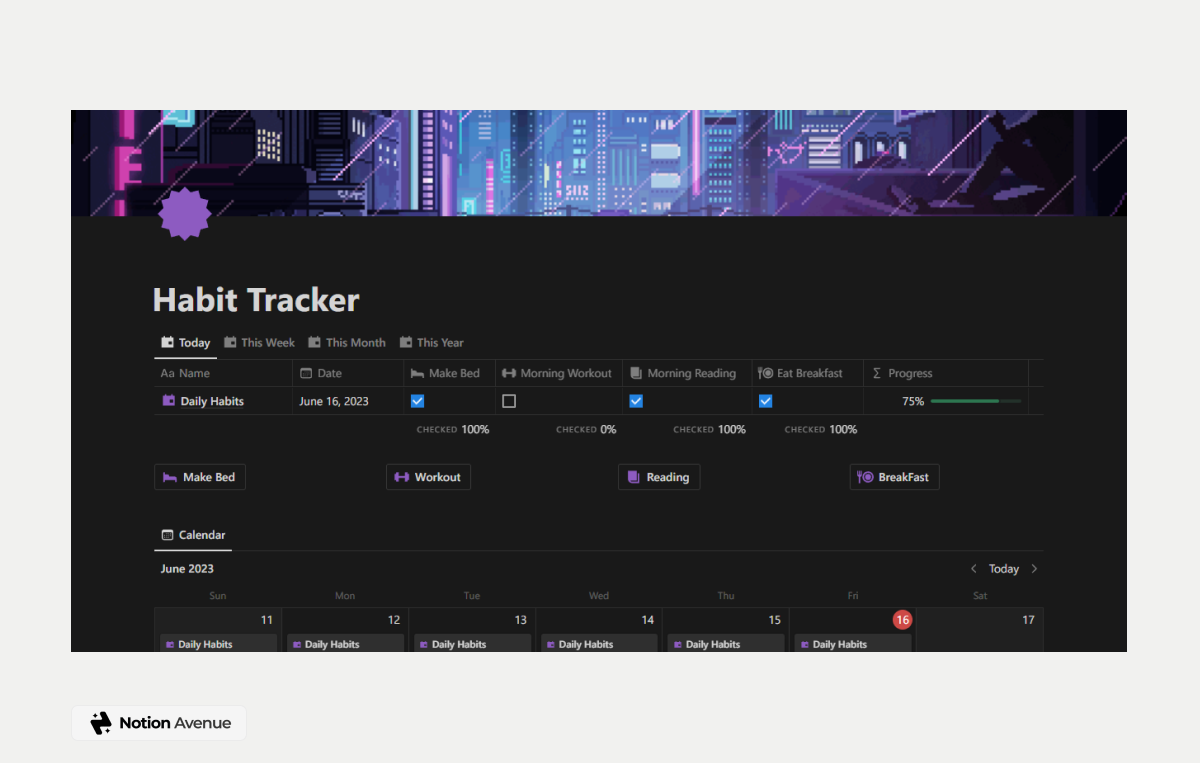
Task: Switch to the This Month view
Action: click(x=346, y=342)
